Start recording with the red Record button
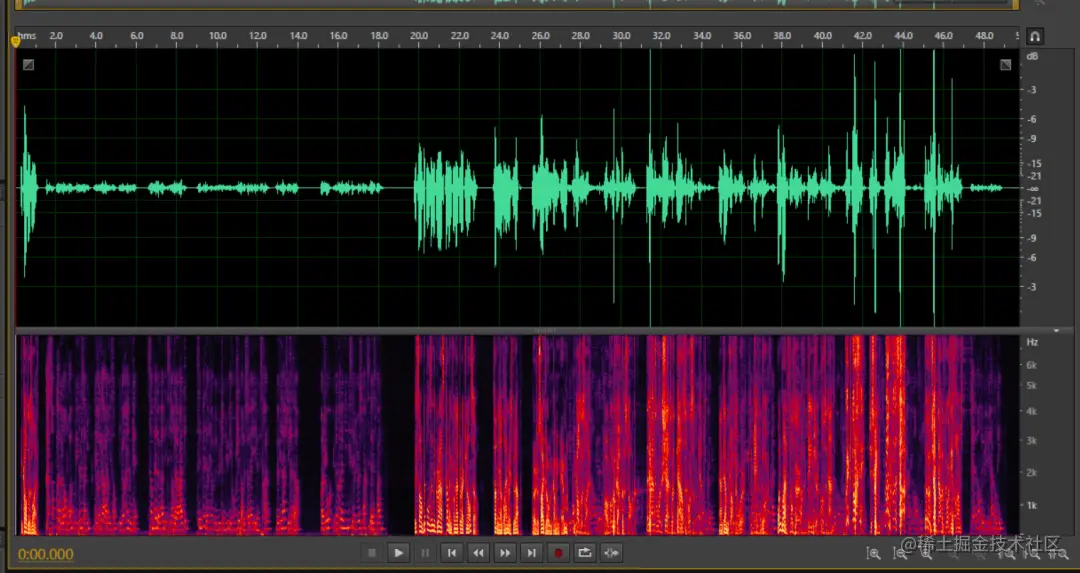The image size is (1080, 573). (x=558, y=552)
